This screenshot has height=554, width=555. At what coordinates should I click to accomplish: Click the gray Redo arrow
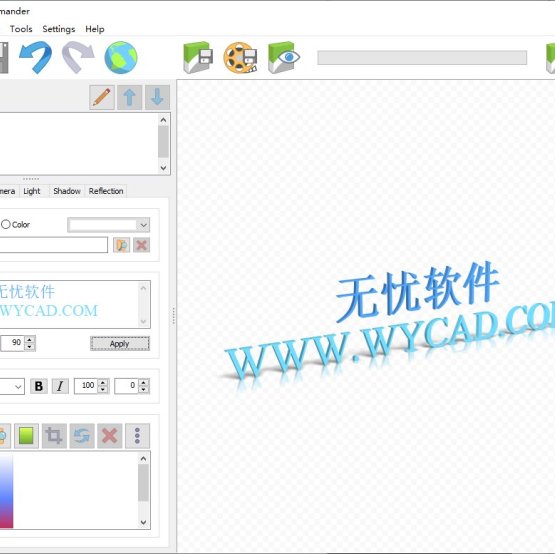[78, 57]
